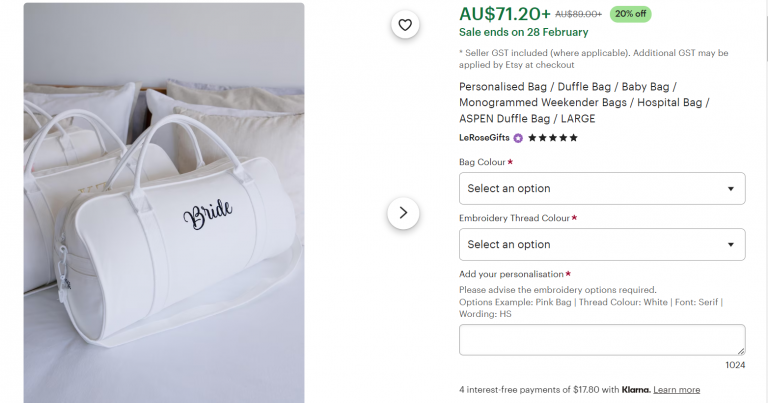Click the crossed-out original price

tap(578, 15)
